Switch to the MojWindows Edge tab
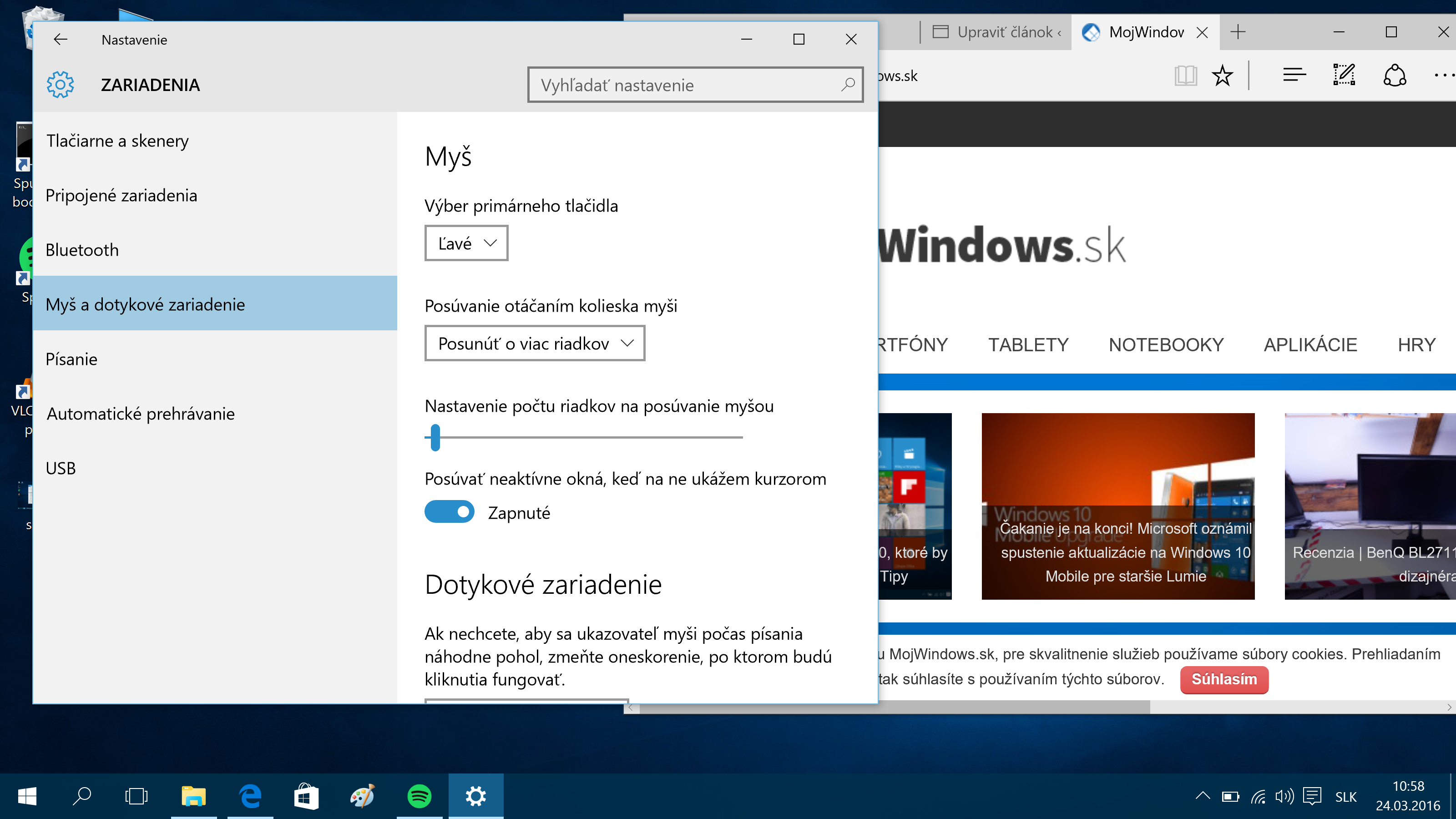This screenshot has width=1456, height=819. point(1145,32)
